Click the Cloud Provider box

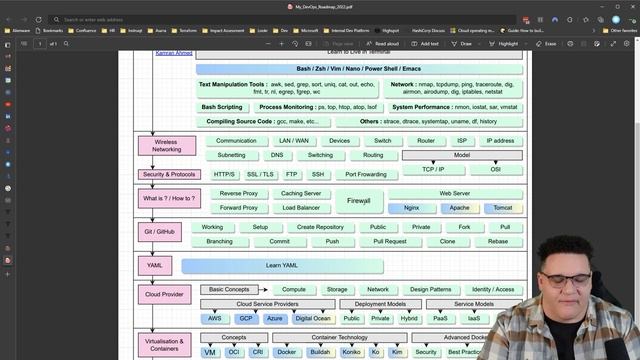(x=164, y=294)
